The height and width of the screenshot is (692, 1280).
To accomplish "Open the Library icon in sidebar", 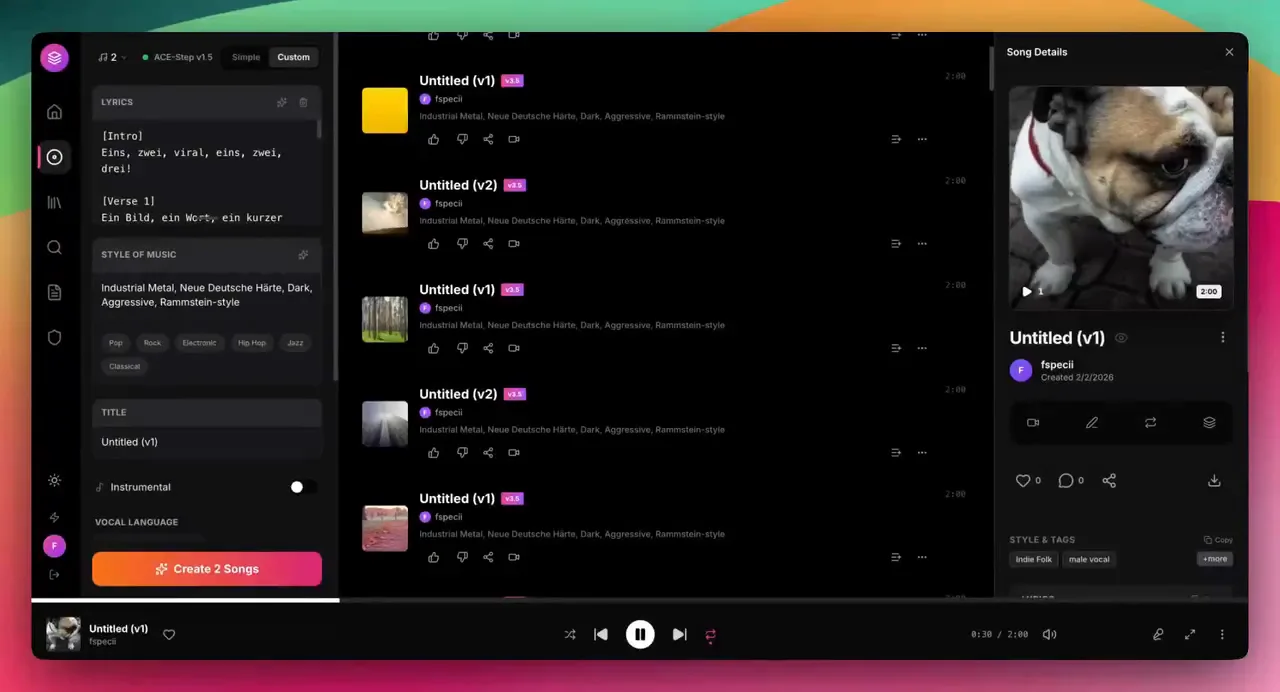I will 55,202.
